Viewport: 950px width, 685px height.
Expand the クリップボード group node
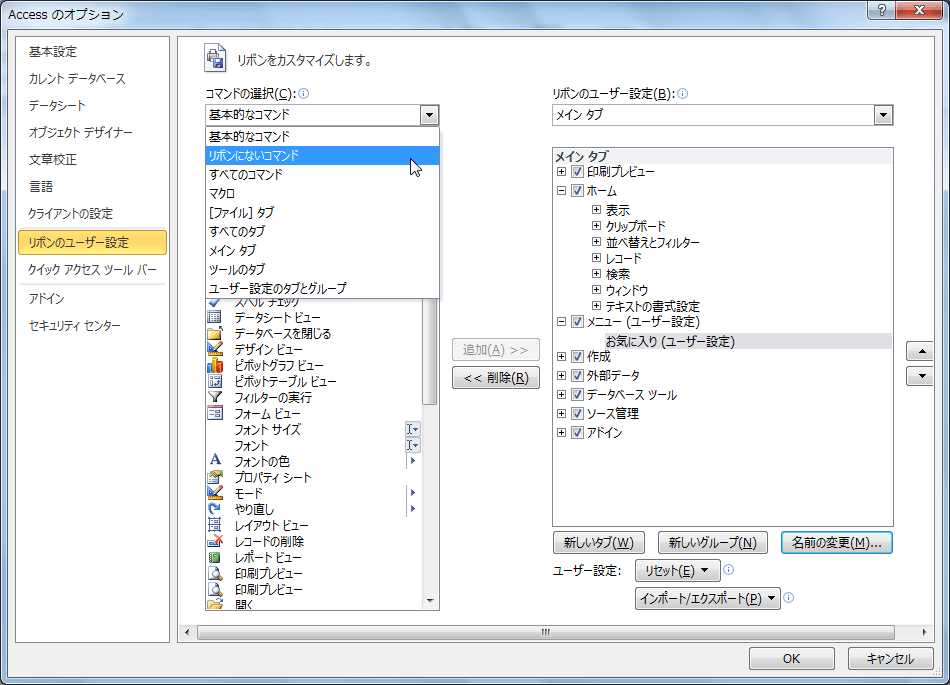tap(596, 225)
